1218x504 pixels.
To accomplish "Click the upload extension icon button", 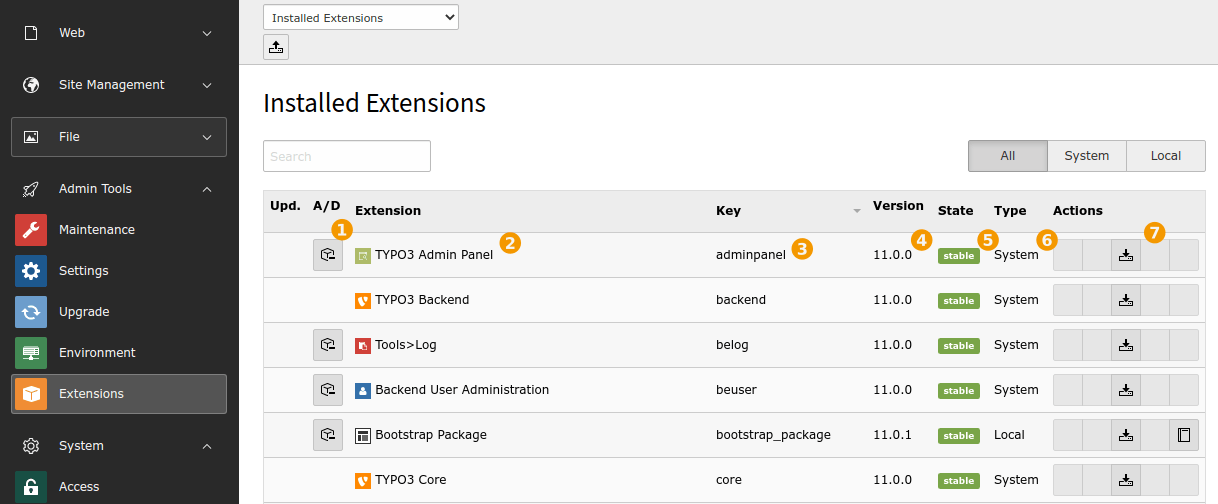I will 276,47.
